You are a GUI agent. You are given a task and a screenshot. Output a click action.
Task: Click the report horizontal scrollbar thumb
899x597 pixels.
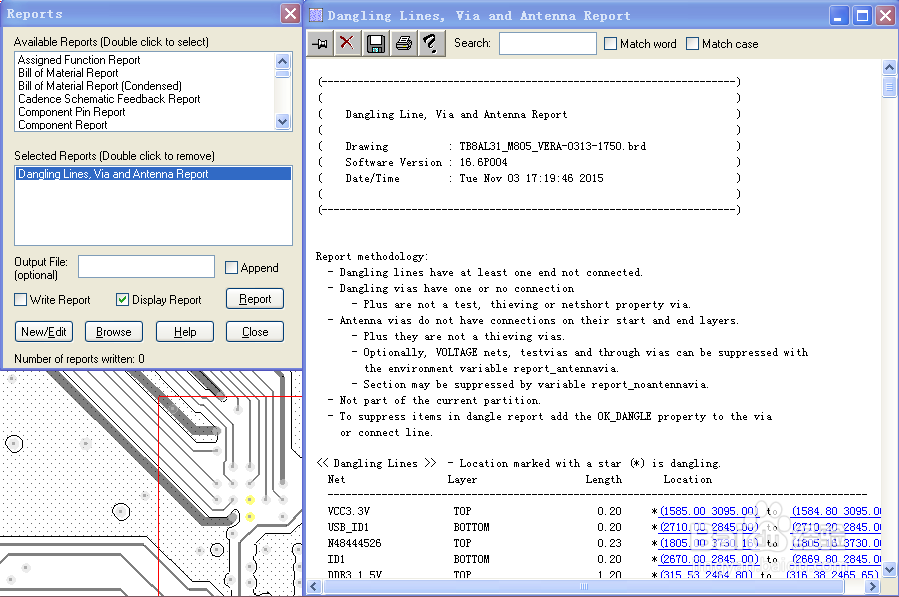584,586
